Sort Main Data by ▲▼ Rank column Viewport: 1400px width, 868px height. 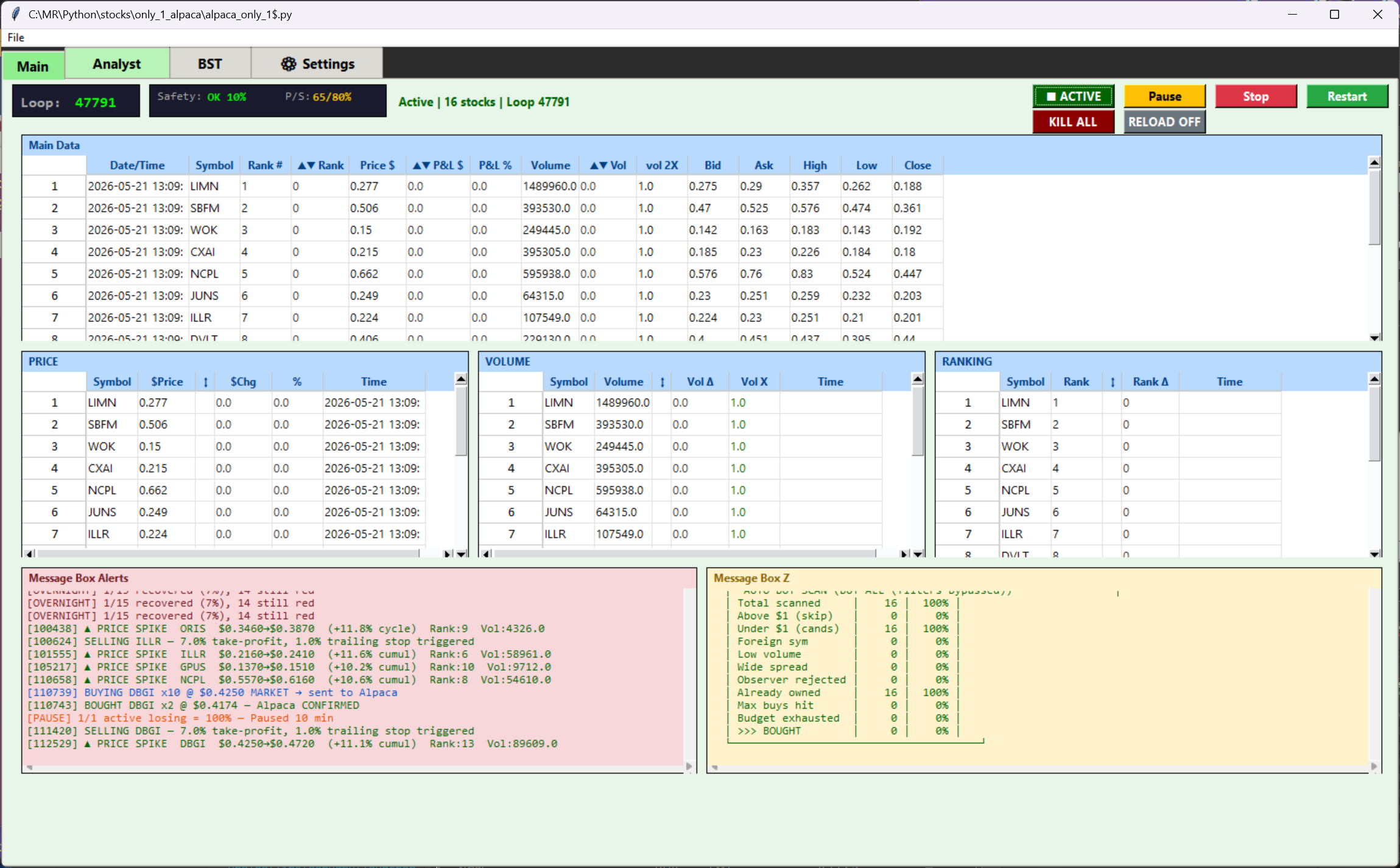[320, 165]
